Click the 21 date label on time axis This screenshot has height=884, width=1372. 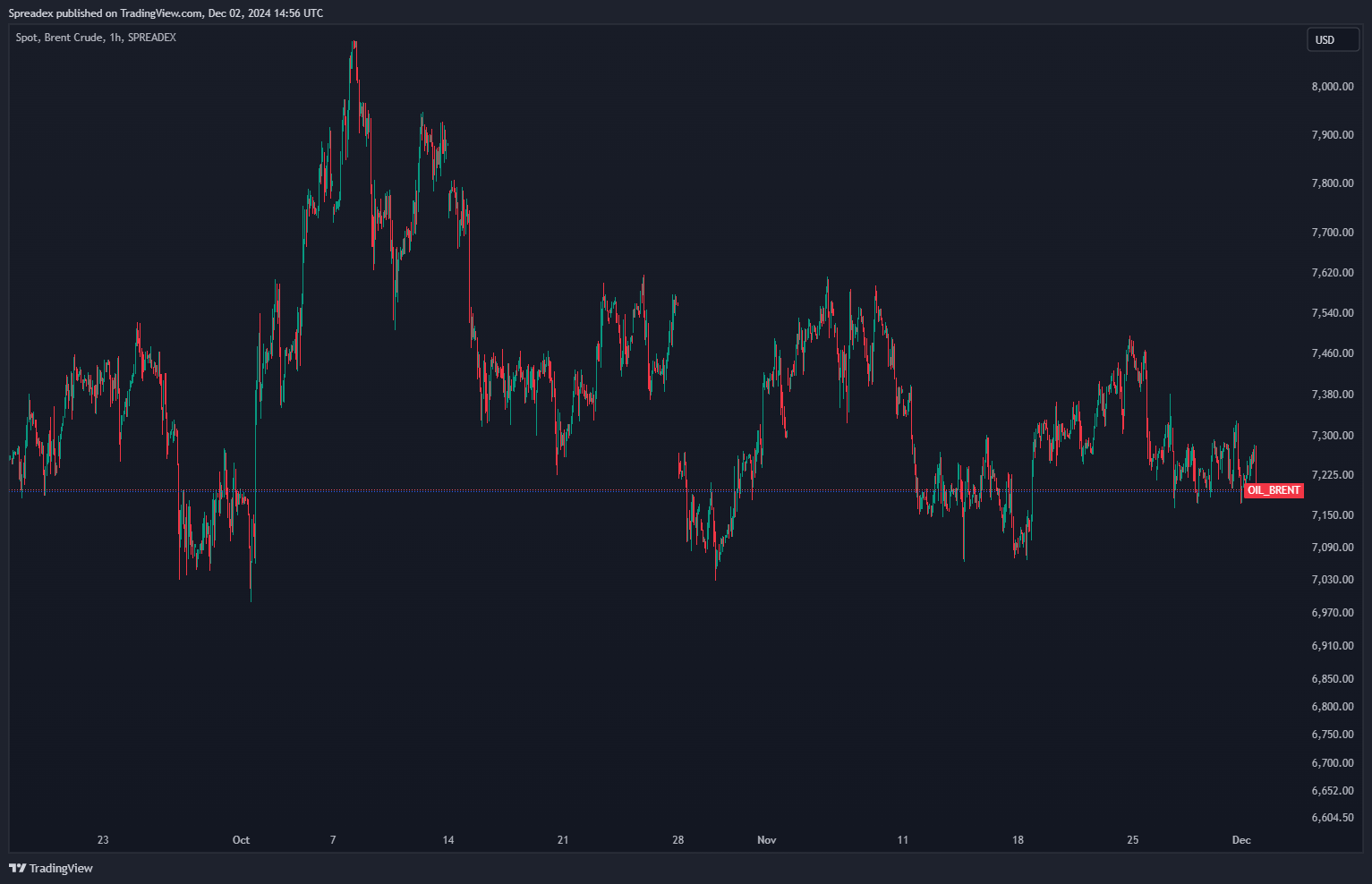click(563, 840)
